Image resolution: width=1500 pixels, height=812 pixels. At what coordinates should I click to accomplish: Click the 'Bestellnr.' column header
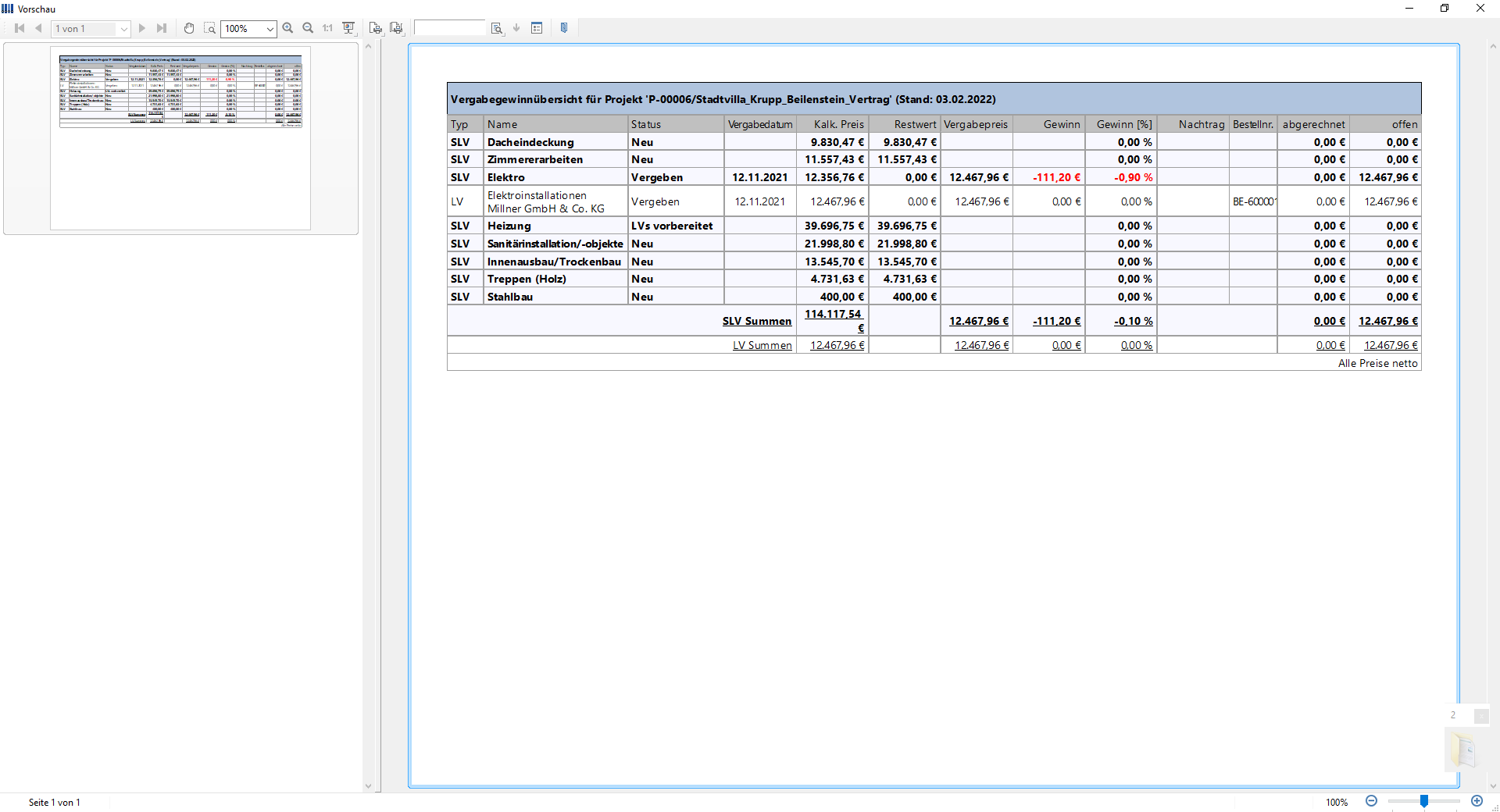1253,124
